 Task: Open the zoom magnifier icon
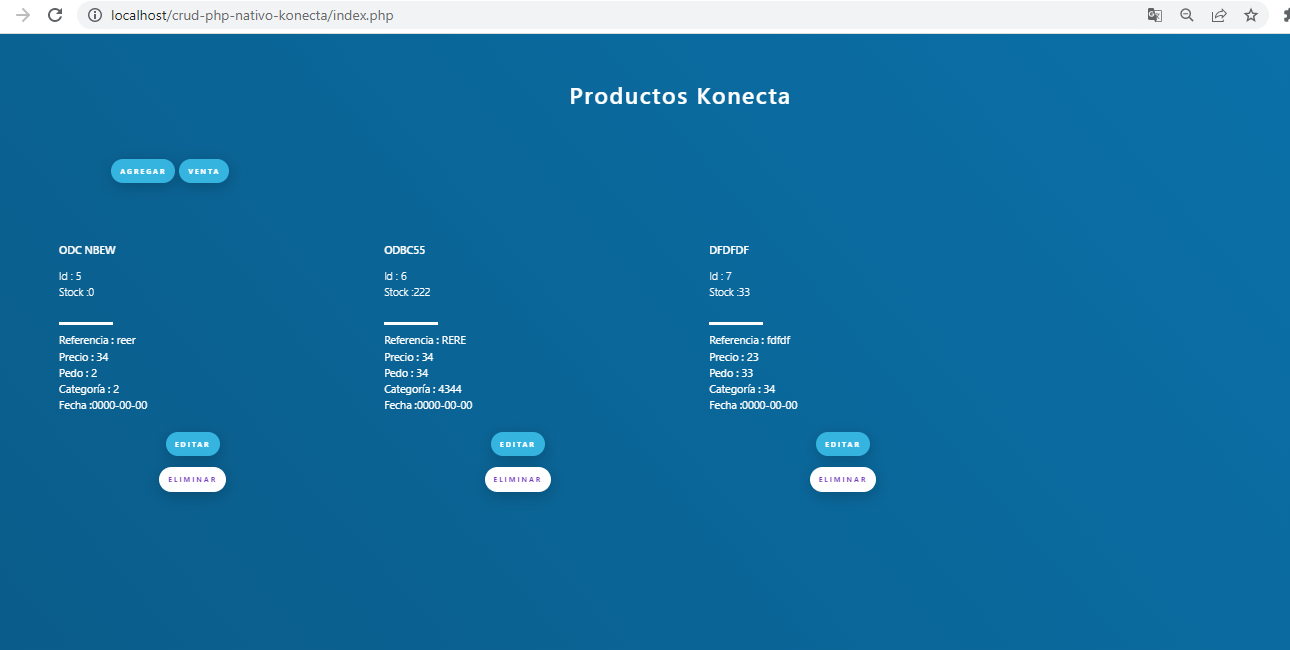pos(1187,15)
